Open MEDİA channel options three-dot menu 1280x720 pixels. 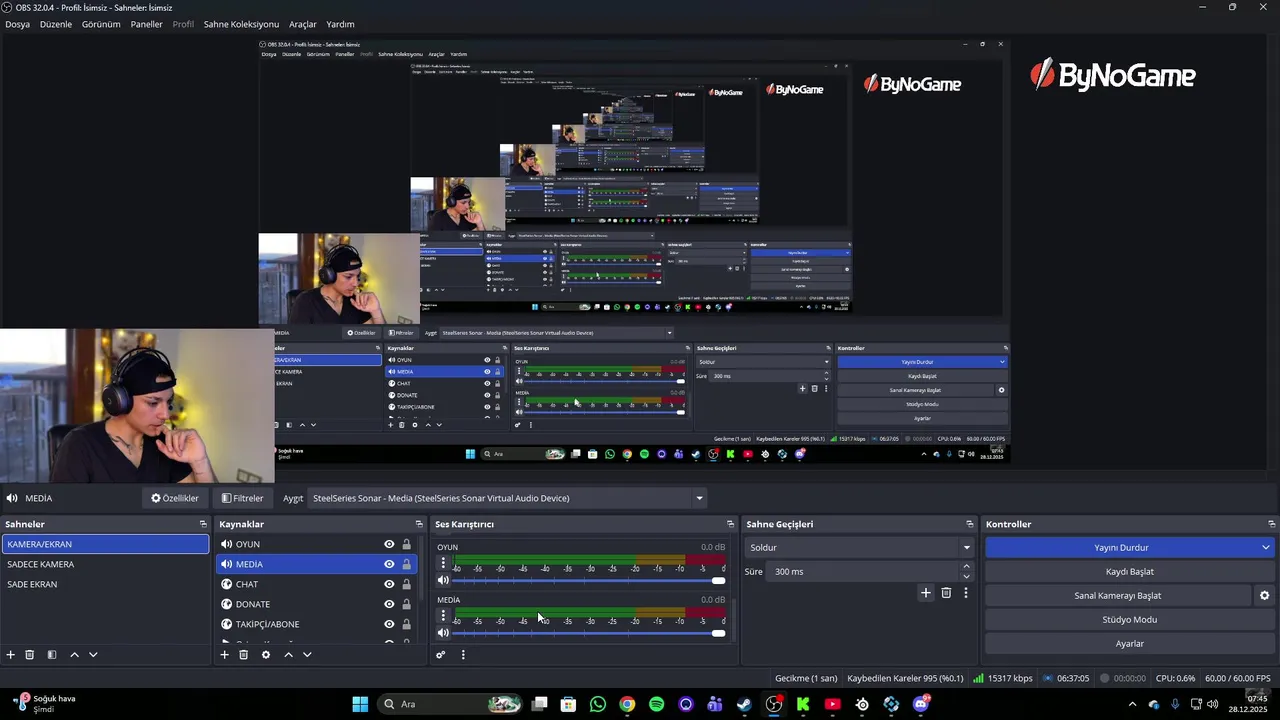tap(443, 615)
